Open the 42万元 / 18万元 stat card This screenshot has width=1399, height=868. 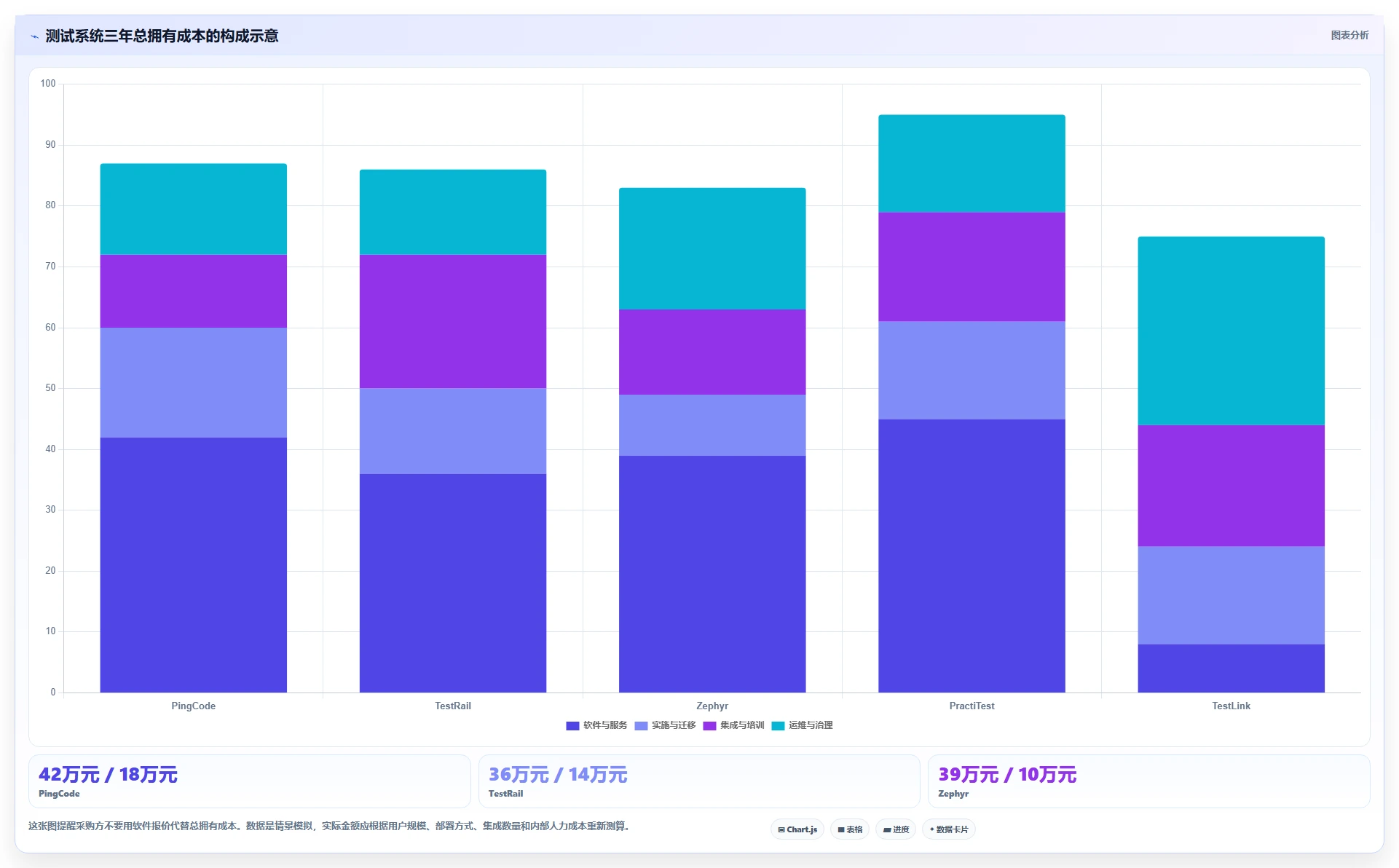[249, 781]
